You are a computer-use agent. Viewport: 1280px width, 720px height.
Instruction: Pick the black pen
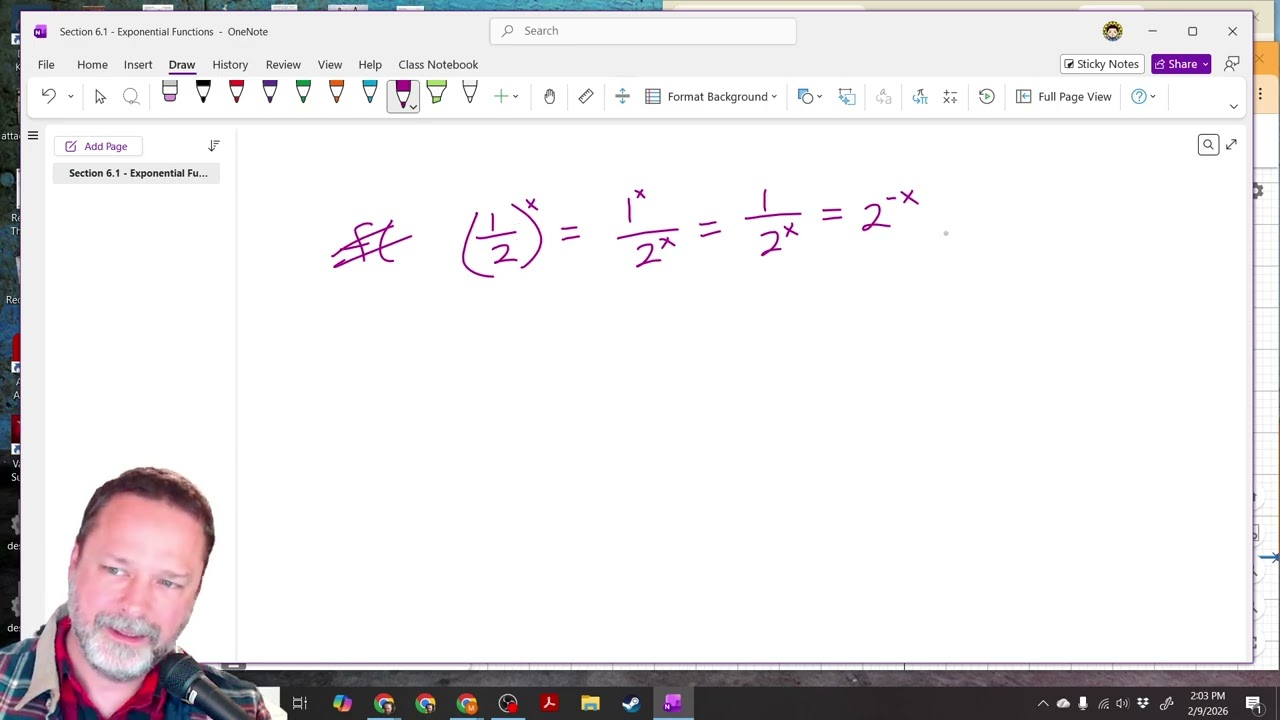point(203,93)
